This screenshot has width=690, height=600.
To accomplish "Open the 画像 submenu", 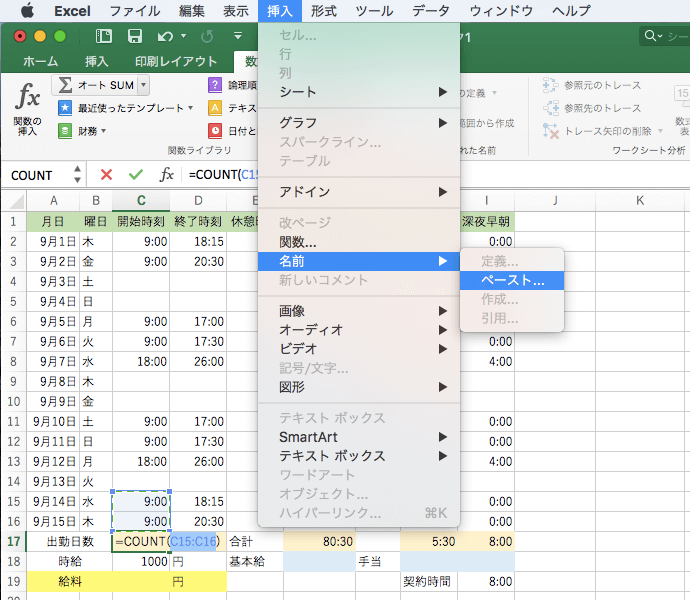I will click(x=359, y=311).
